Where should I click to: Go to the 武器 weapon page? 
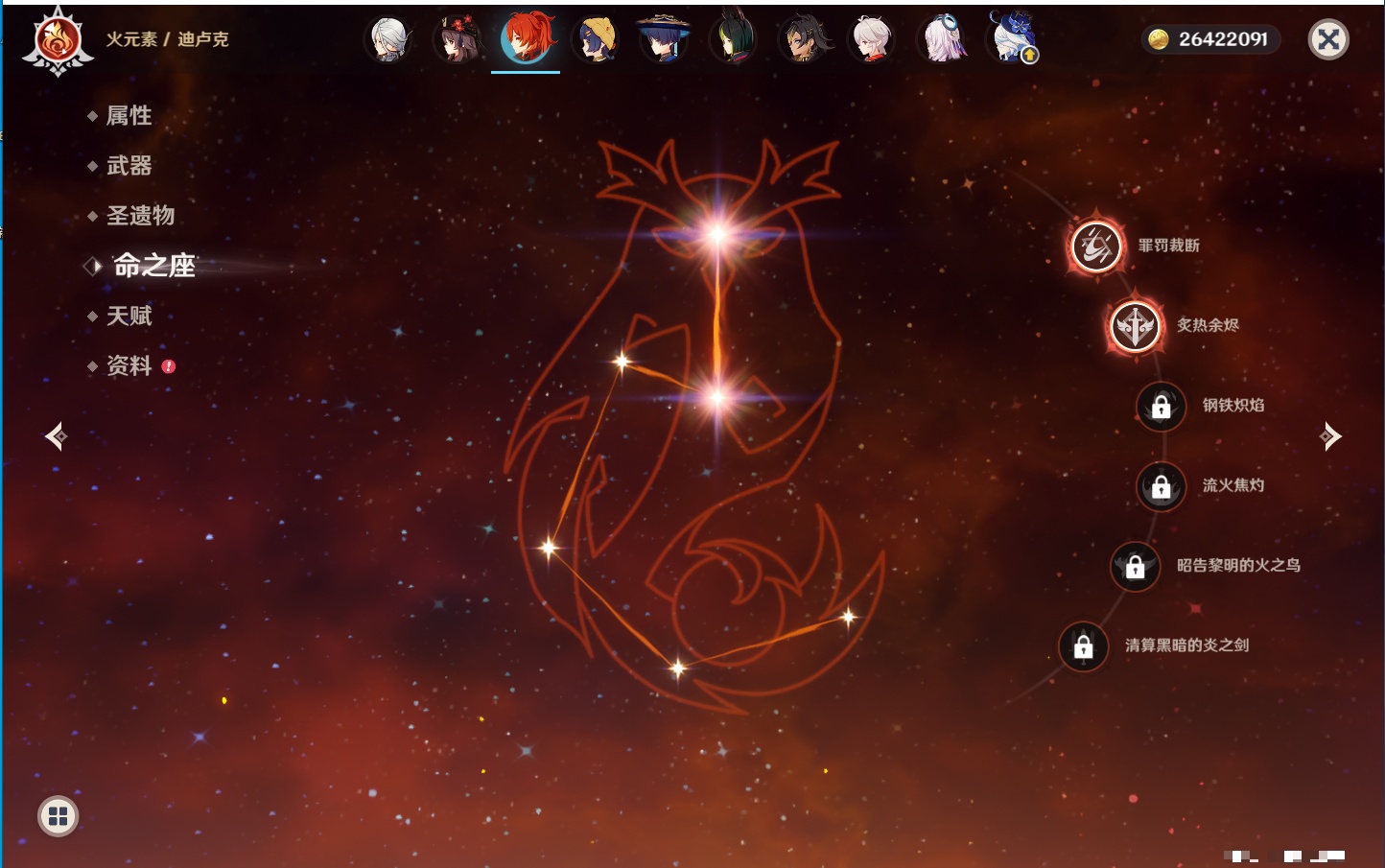click(x=129, y=166)
